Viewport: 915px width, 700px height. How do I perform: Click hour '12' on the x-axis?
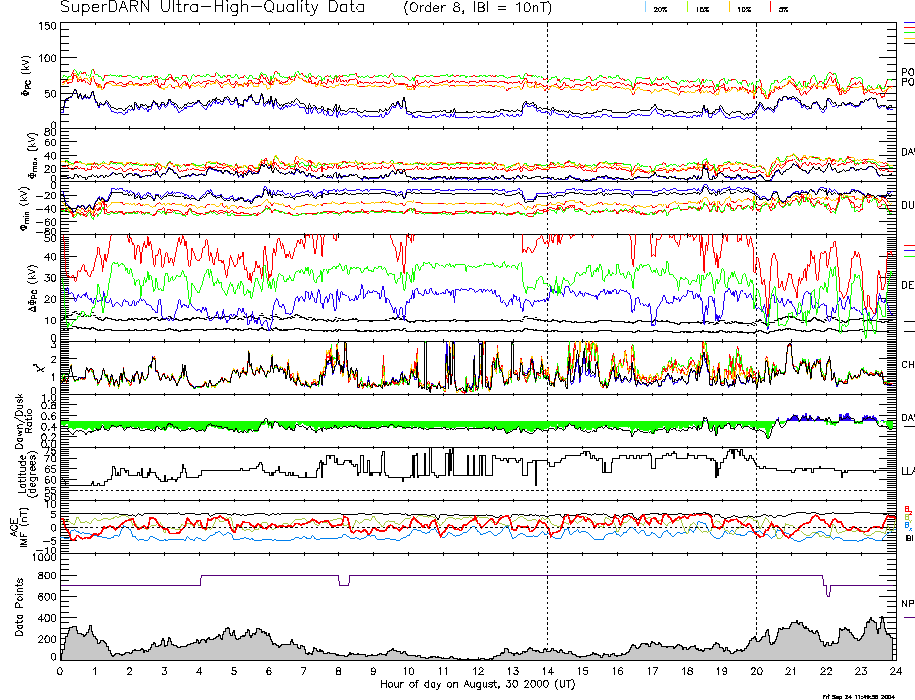[x=478, y=671]
